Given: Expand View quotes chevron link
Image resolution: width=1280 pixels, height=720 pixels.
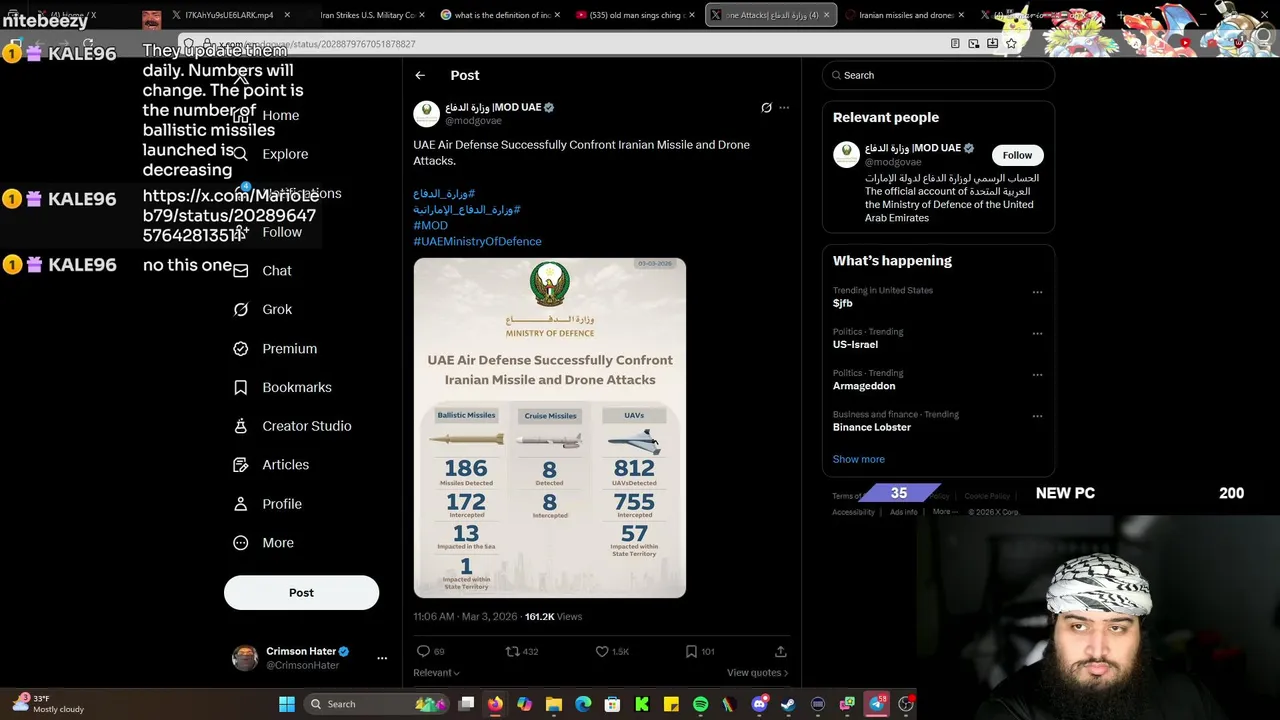Looking at the screenshot, I should point(757,673).
